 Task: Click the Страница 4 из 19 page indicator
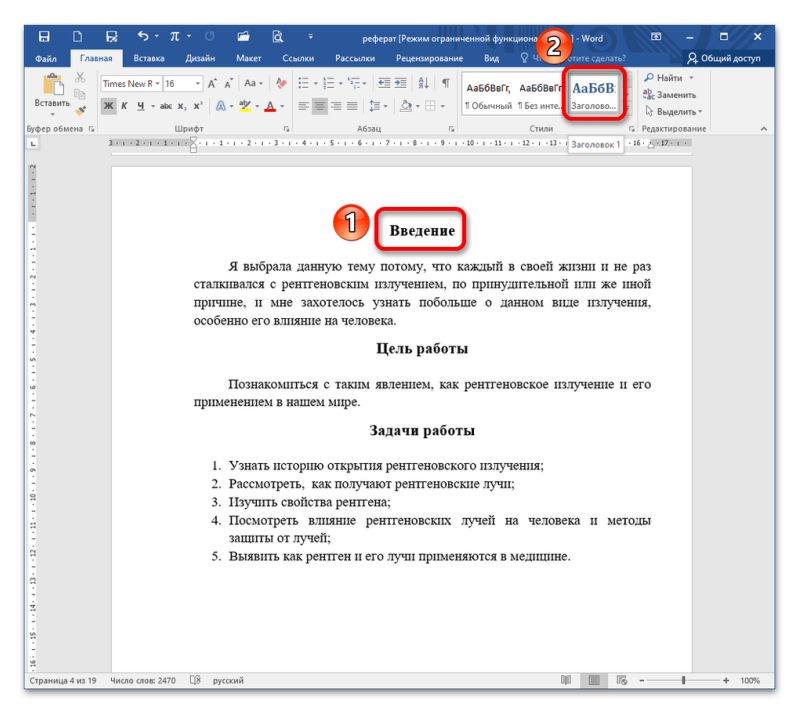pos(62,680)
